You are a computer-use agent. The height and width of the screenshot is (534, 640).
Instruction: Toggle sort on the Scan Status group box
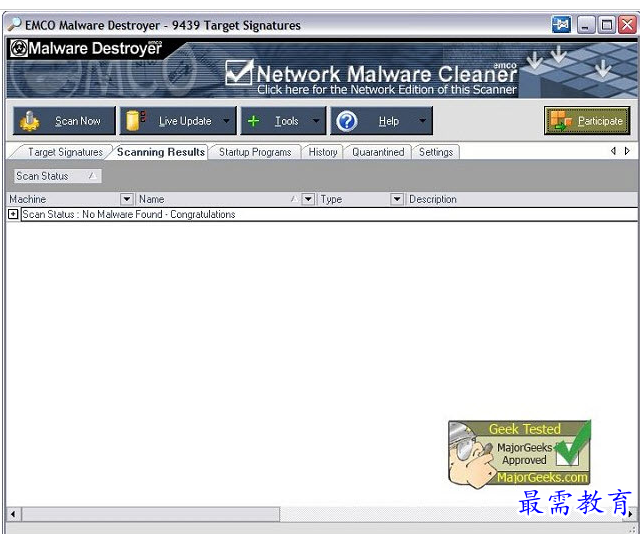pyautogui.click(x=58, y=176)
